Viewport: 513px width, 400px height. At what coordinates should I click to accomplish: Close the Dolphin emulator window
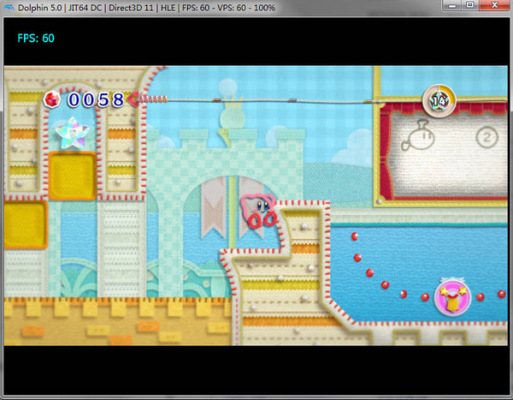pyautogui.click(x=495, y=5)
